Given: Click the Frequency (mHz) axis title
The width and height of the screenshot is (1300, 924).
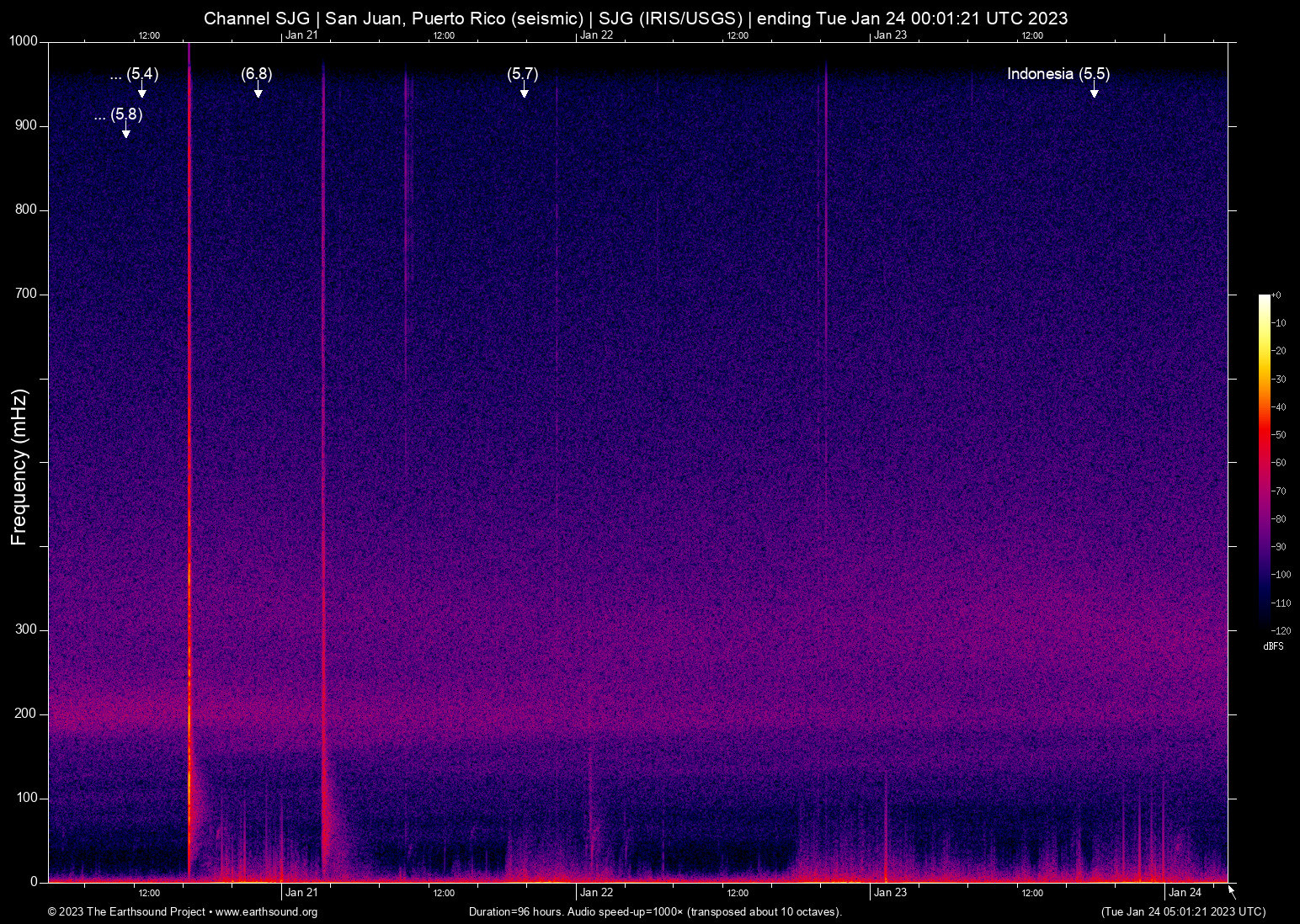Looking at the screenshot, I should point(19,467).
